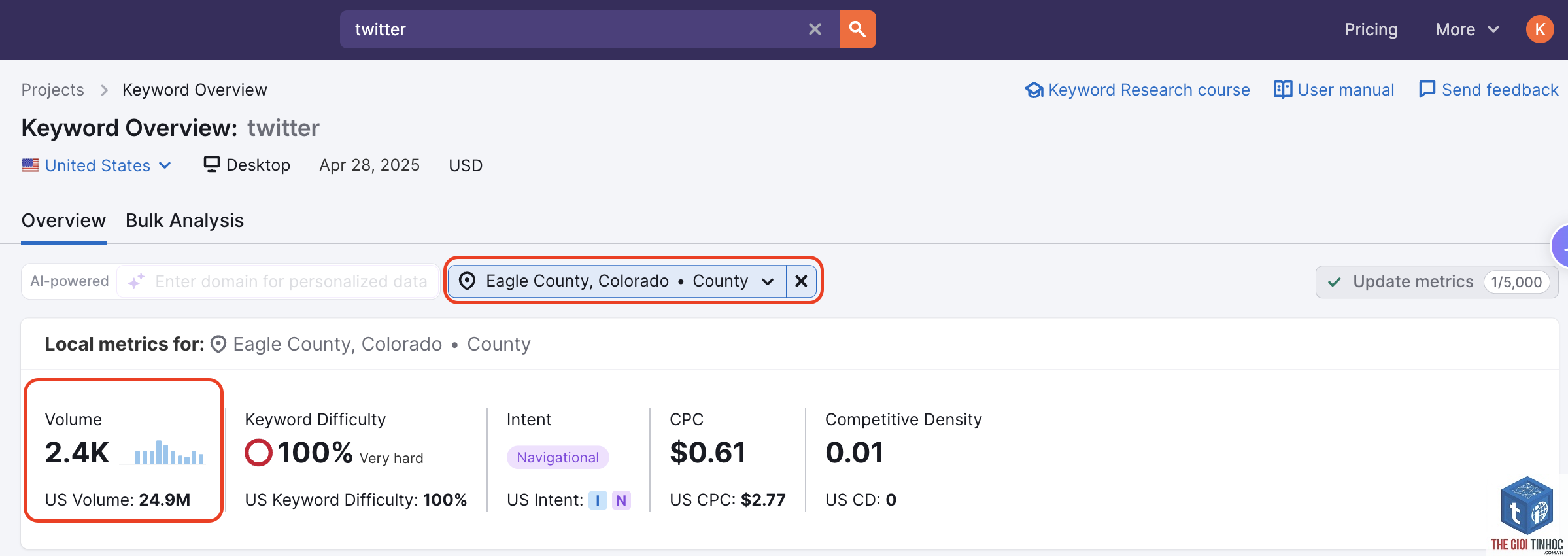The image size is (1568, 556).
Task: Click the AI sparkle icon
Action: (x=136, y=281)
